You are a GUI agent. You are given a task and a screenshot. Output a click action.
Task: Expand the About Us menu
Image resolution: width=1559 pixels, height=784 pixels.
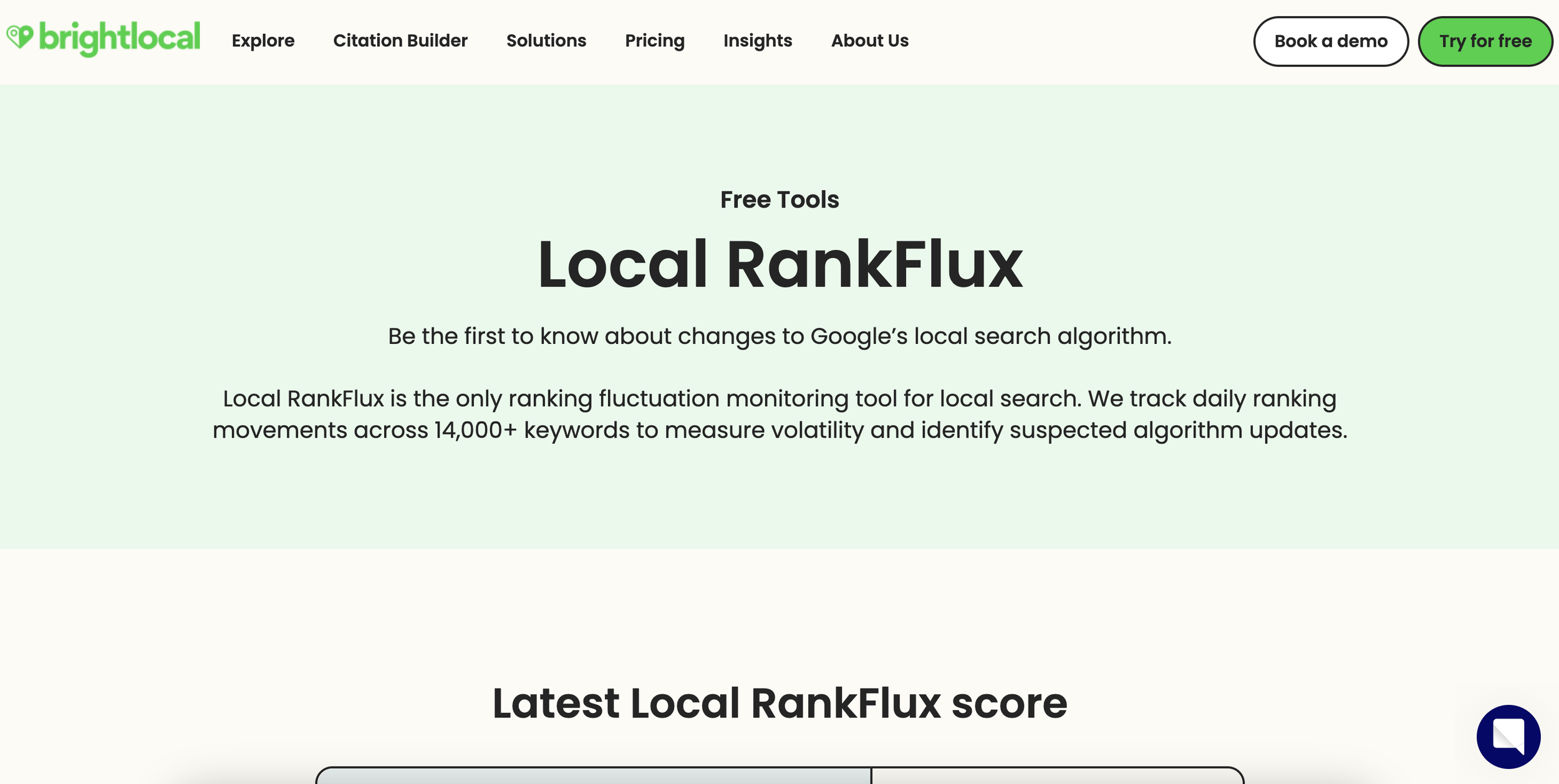point(869,41)
